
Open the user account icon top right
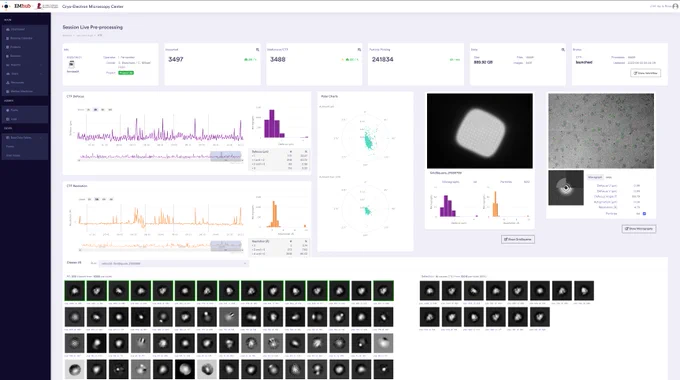[x=675, y=6]
